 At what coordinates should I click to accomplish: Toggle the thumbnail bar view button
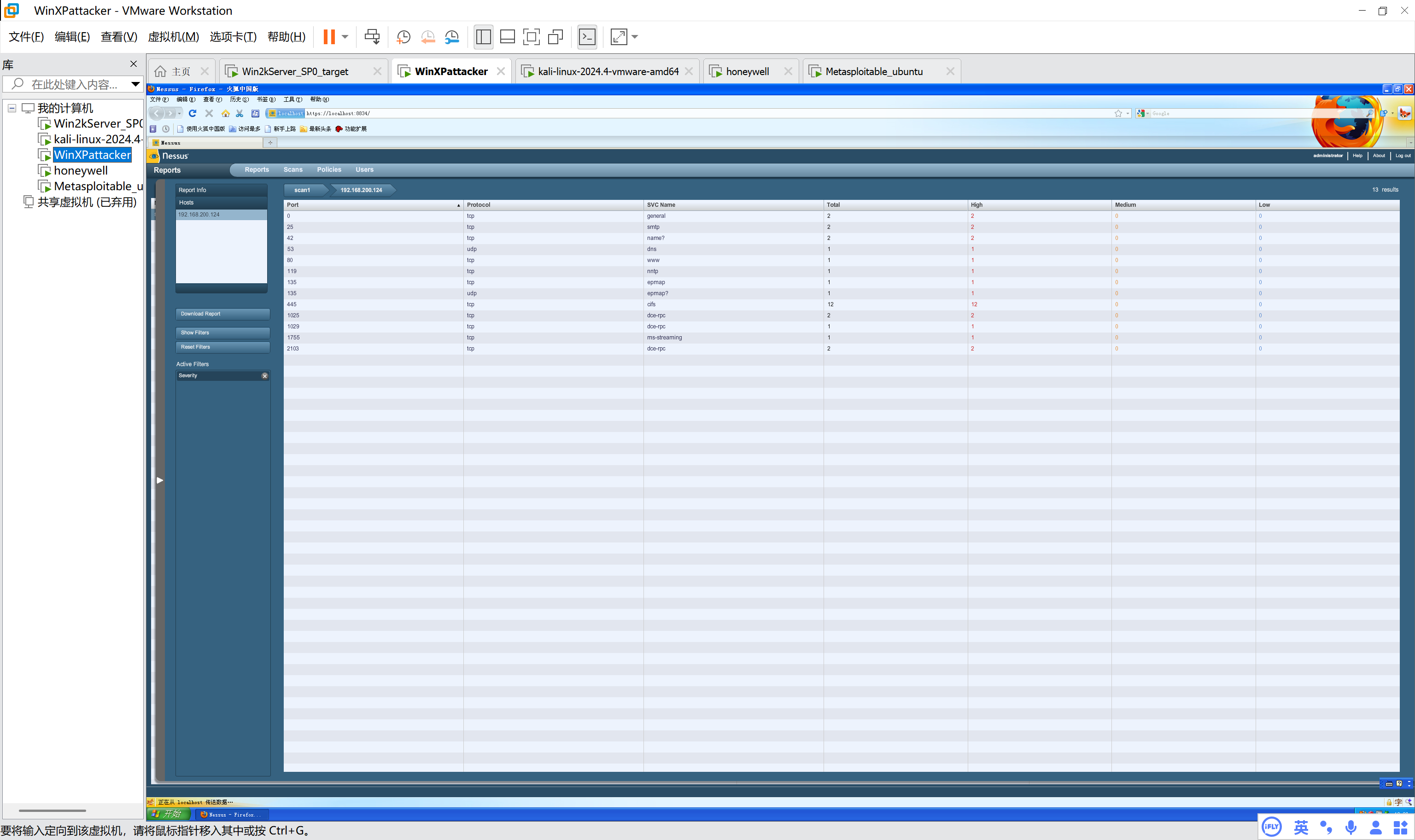coord(507,37)
